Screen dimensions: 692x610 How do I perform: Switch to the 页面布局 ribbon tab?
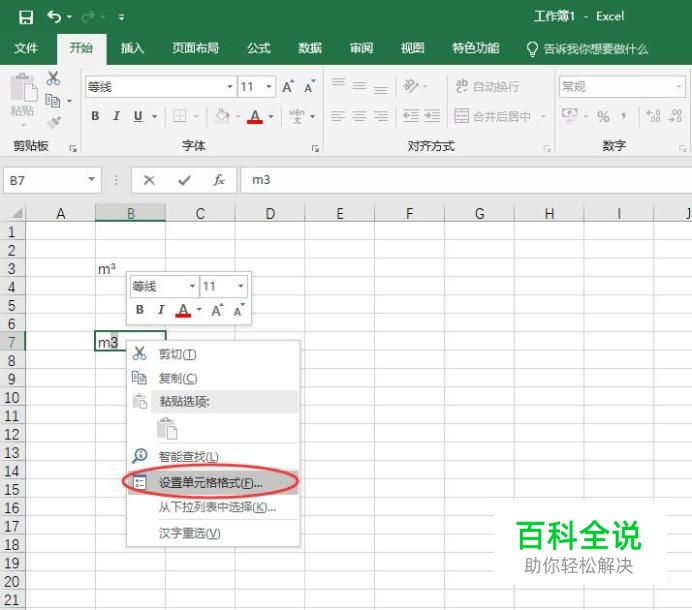196,48
